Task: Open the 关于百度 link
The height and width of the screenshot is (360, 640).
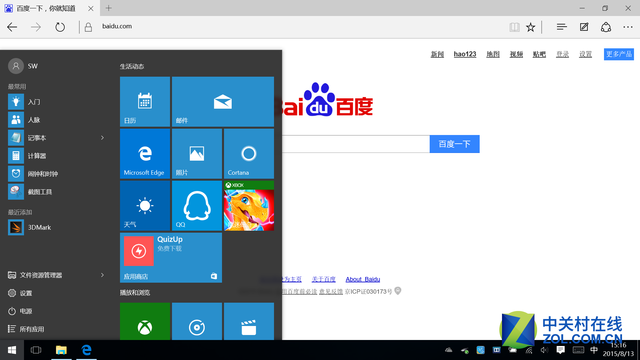Action: (324, 279)
